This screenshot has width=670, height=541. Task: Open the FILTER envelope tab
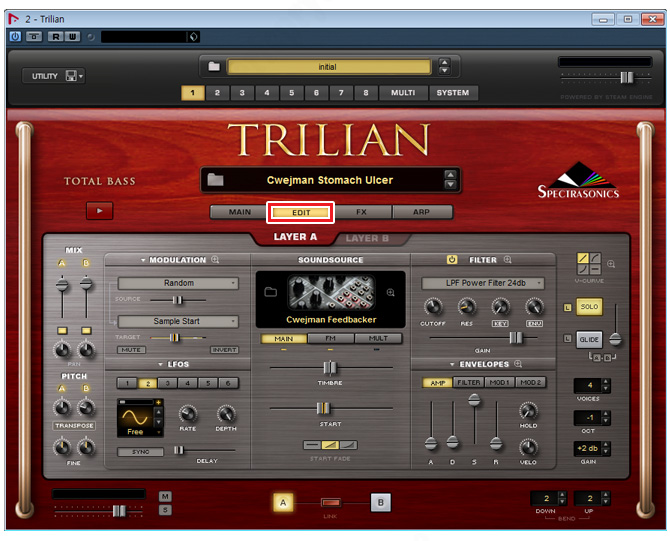point(468,382)
